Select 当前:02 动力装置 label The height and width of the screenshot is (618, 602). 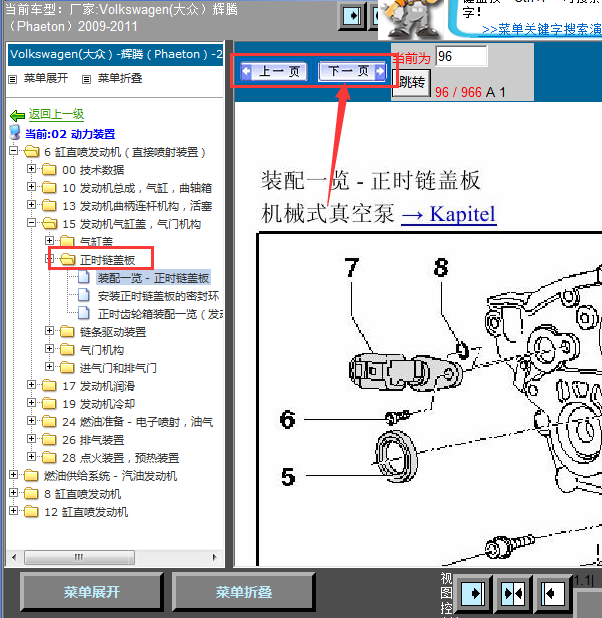(x=70, y=134)
